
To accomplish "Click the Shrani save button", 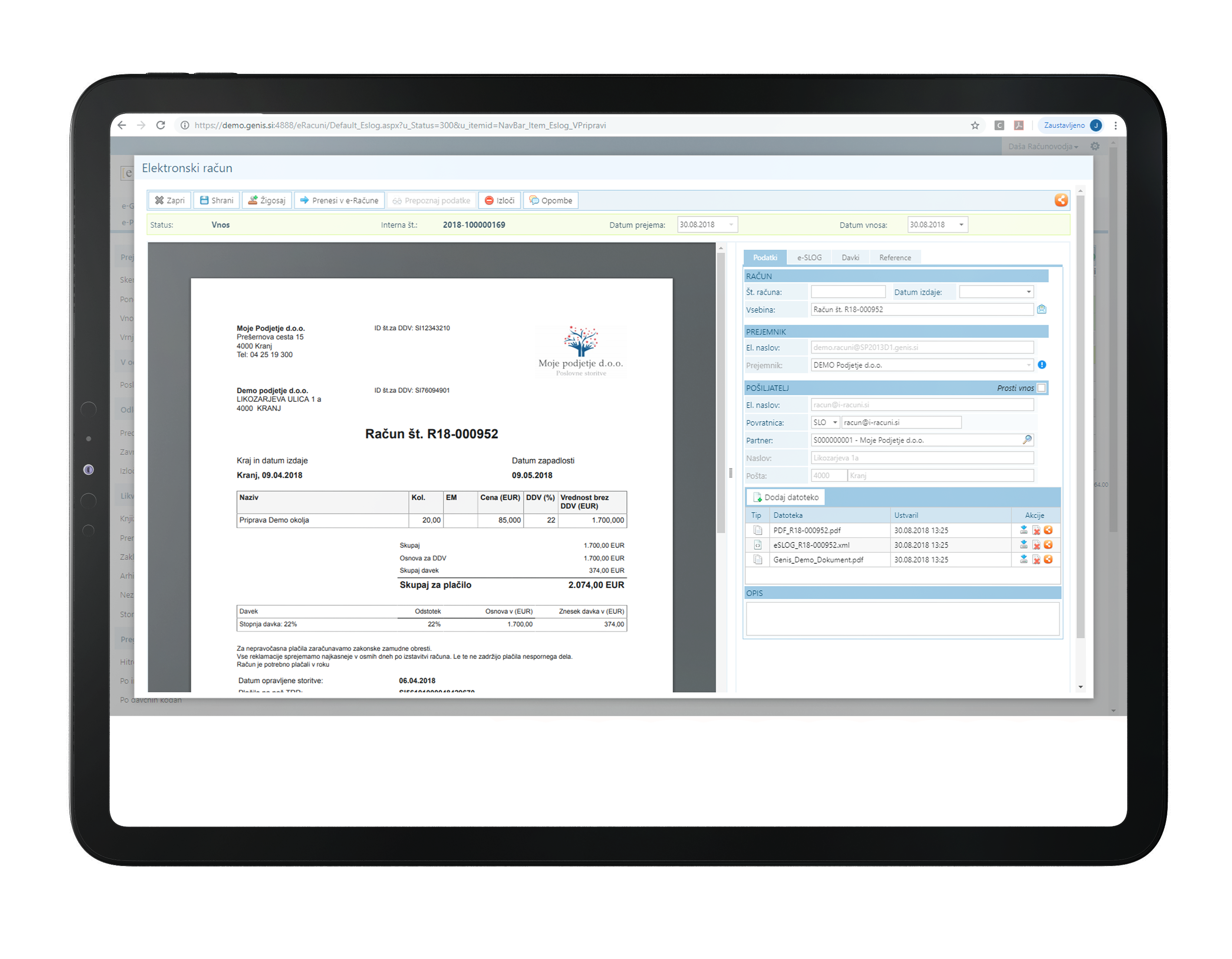I will pyautogui.click(x=217, y=200).
